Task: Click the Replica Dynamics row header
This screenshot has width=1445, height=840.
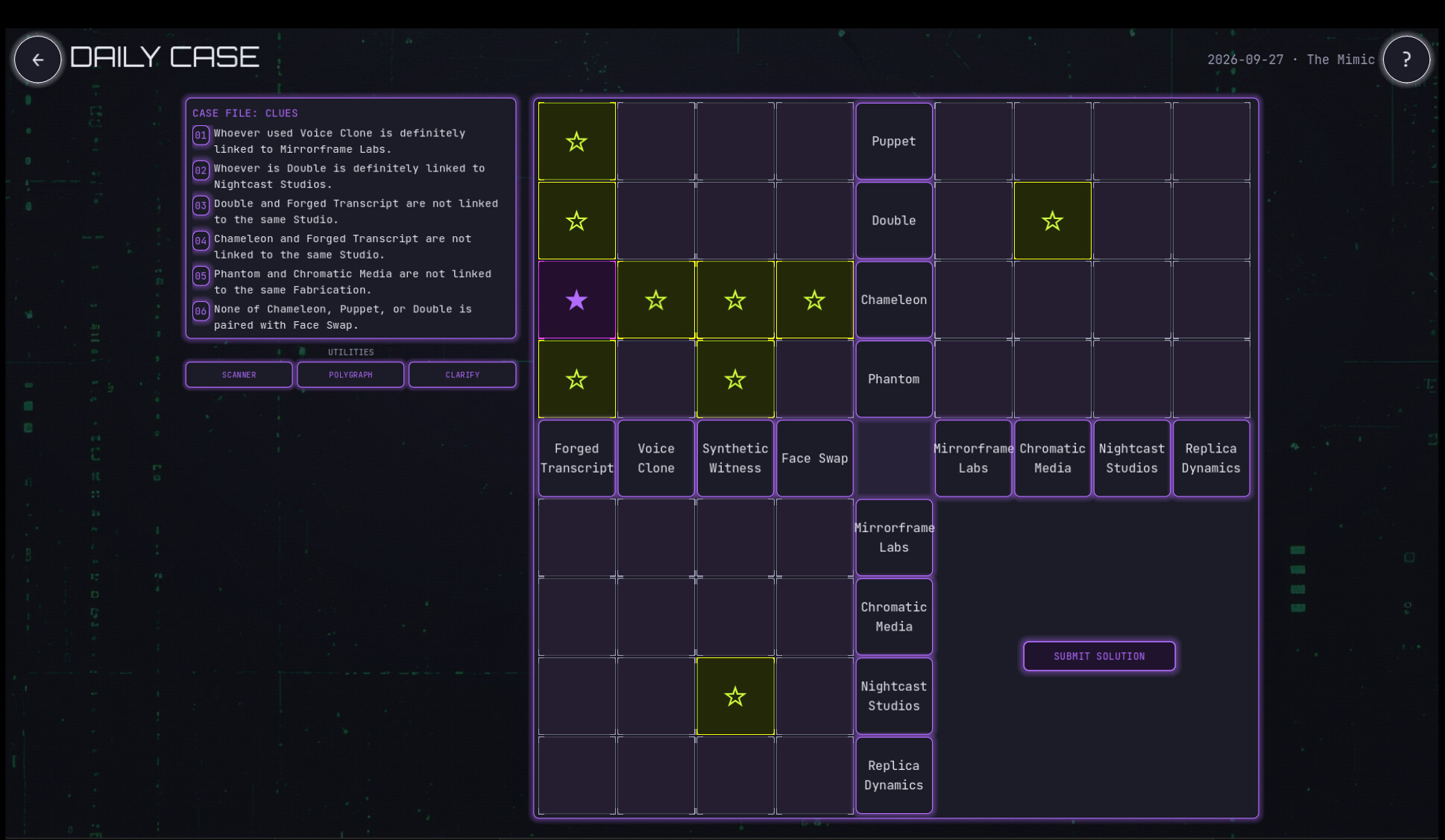Action: (x=894, y=775)
